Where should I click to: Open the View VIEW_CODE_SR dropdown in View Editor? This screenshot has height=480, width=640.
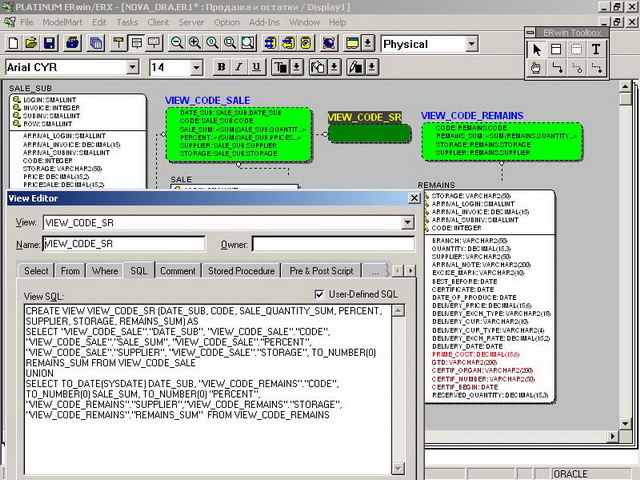[407, 222]
